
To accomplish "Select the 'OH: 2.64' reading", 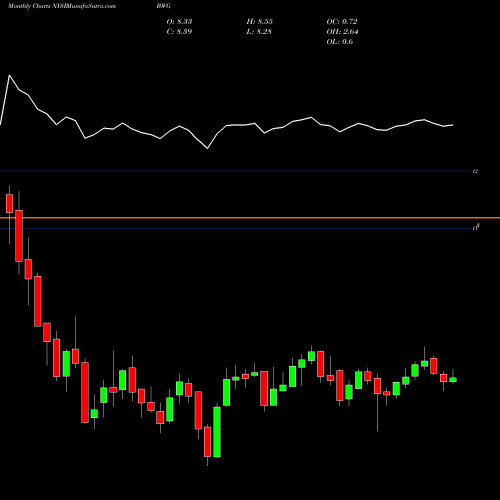I will (342, 31).
